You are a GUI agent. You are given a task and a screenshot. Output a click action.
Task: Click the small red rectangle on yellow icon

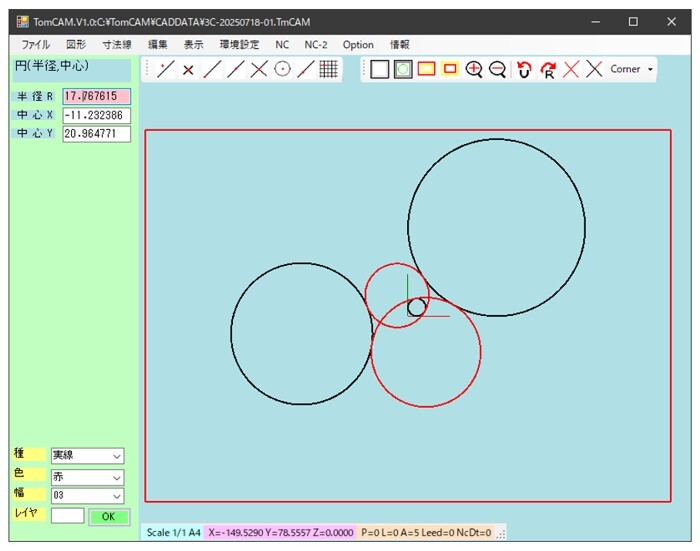(450, 69)
